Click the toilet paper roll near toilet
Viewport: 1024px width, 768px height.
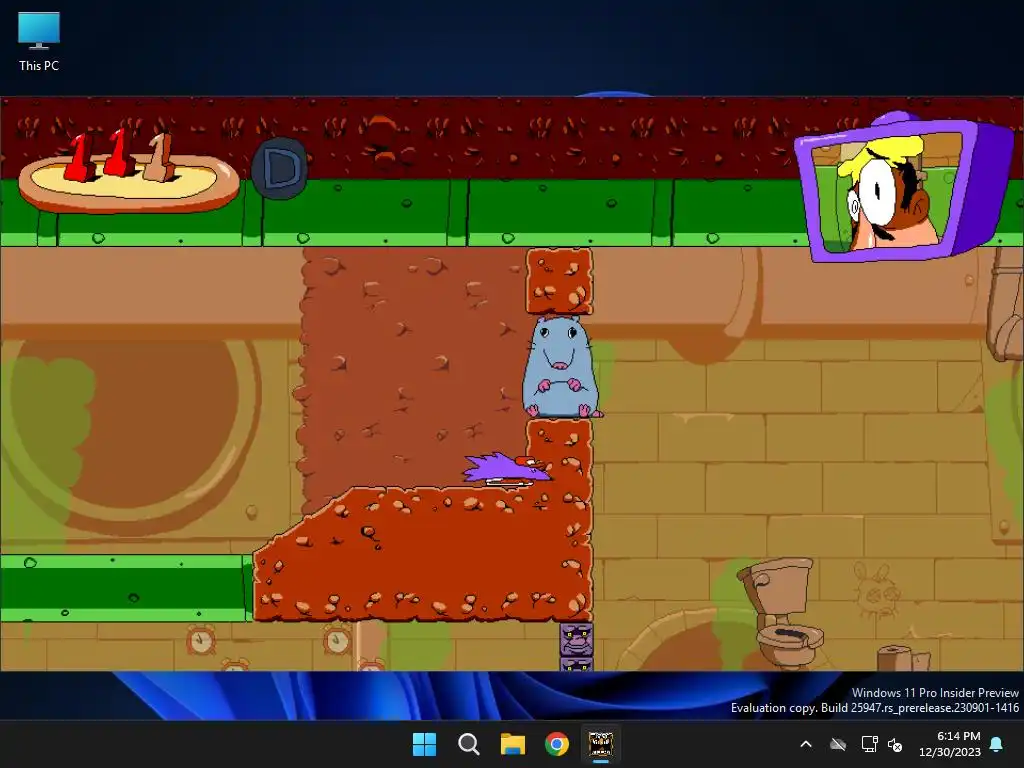pyautogui.click(x=903, y=658)
